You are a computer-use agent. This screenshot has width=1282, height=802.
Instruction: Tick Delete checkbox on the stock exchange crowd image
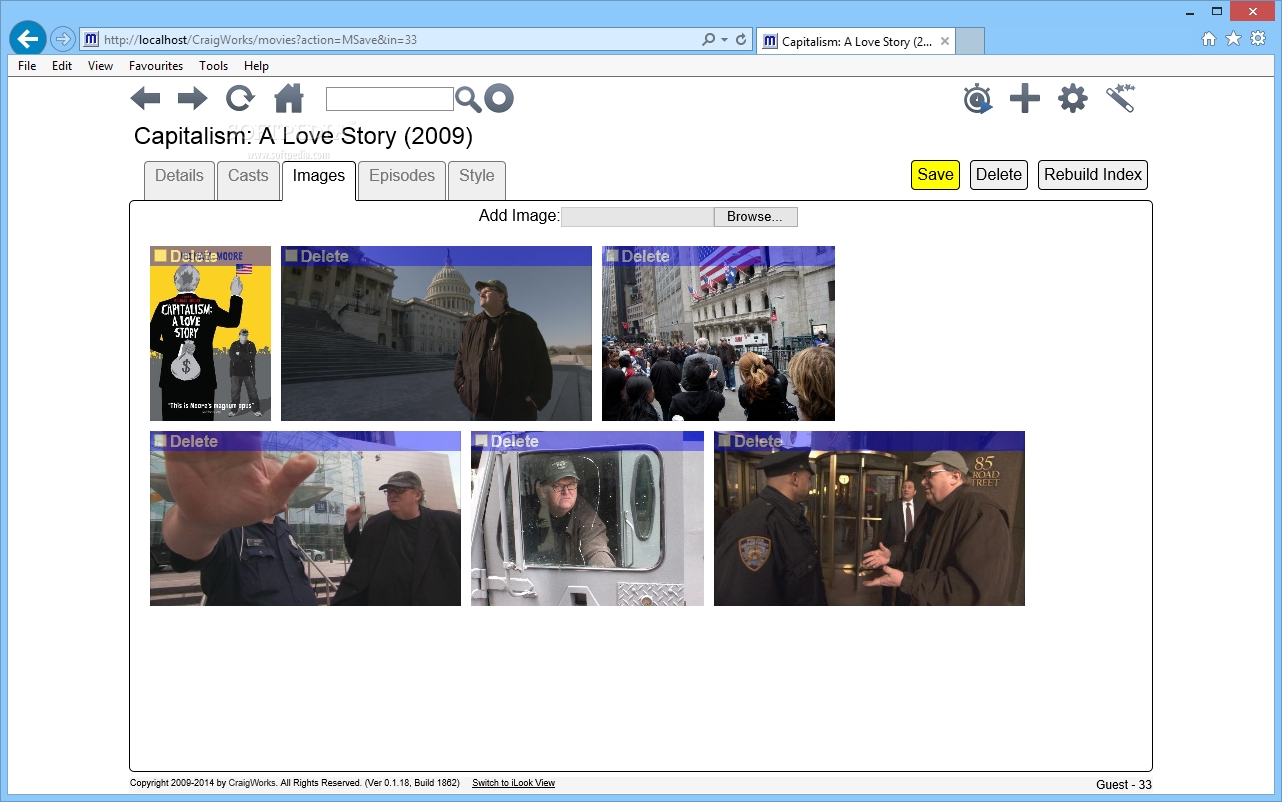coord(612,256)
